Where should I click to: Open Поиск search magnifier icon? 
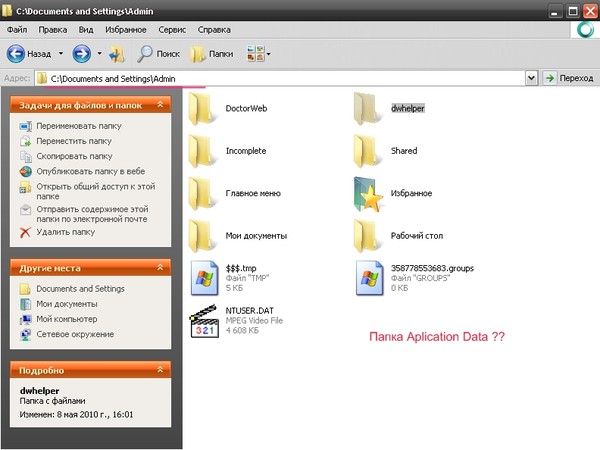coord(145,54)
